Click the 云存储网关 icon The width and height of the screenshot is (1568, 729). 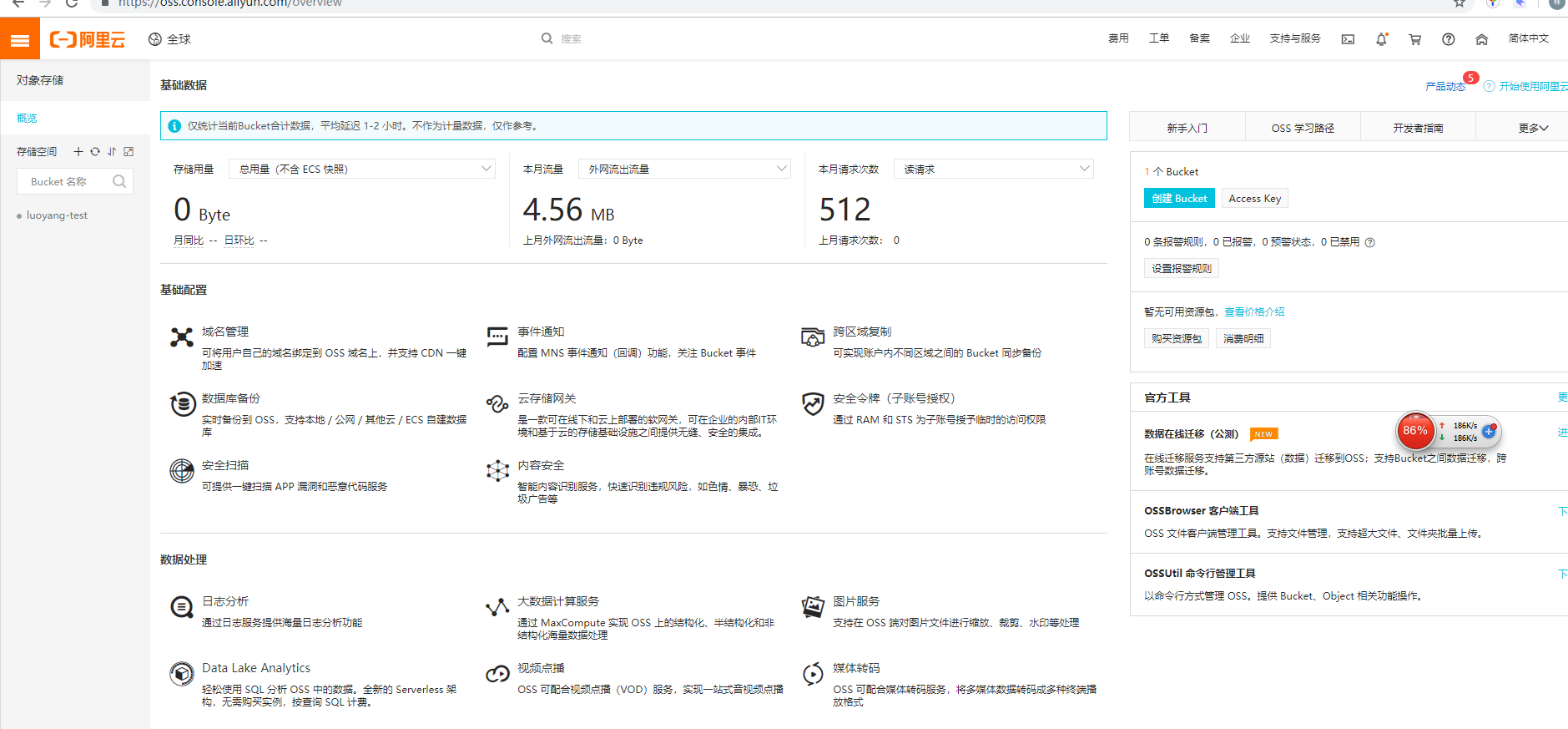497,404
